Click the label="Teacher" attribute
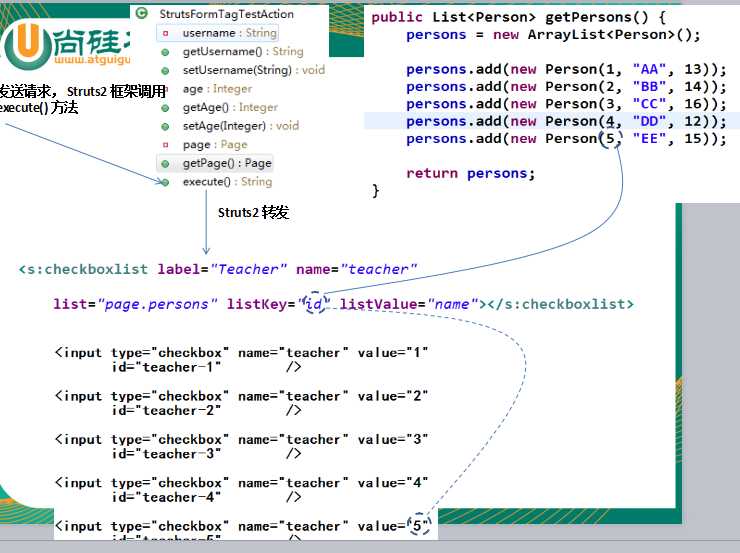This screenshot has height=553, width=740. tap(222, 269)
